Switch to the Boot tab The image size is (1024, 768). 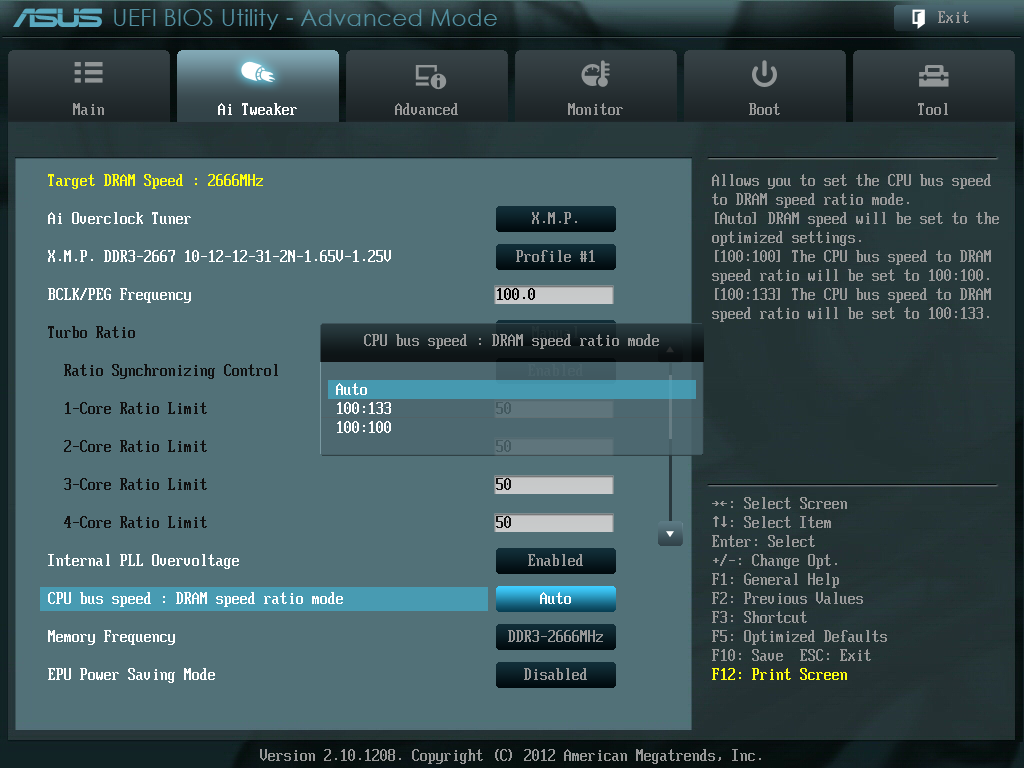click(x=765, y=86)
